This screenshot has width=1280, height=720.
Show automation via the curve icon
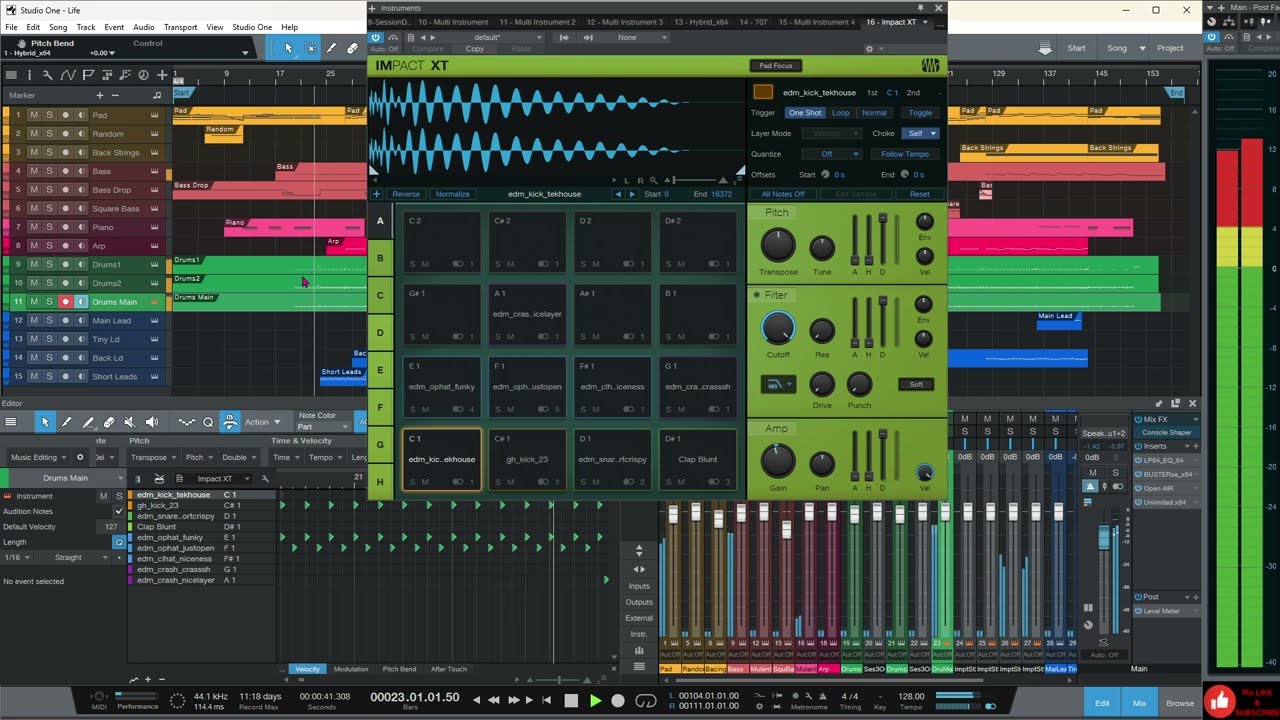(x=69, y=75)
